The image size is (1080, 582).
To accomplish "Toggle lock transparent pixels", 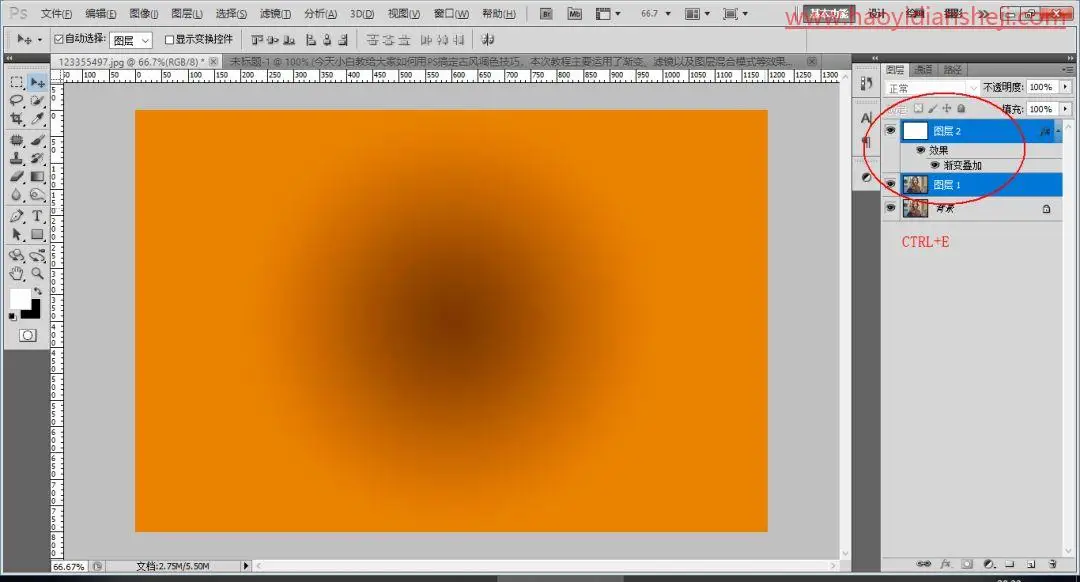I will (918, 108).
